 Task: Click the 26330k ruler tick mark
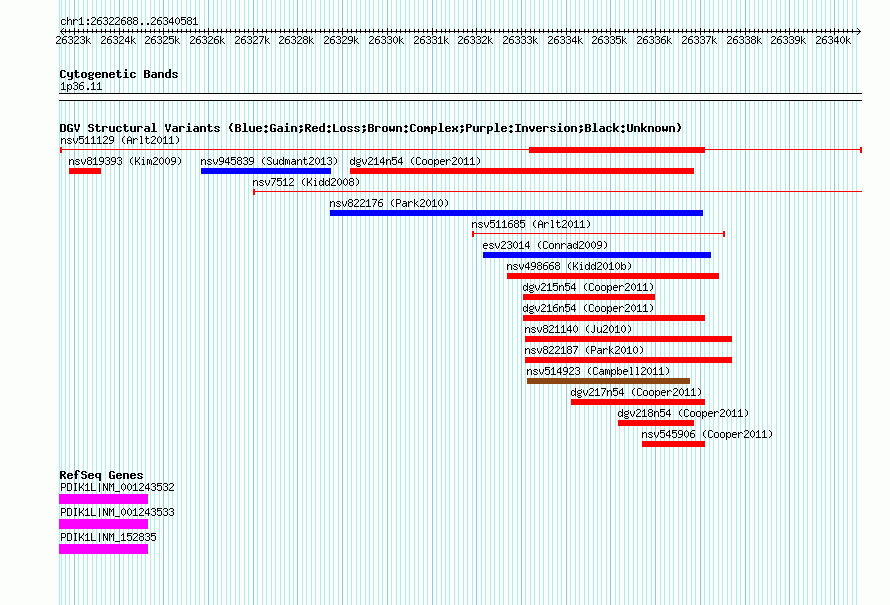(386, 32)
